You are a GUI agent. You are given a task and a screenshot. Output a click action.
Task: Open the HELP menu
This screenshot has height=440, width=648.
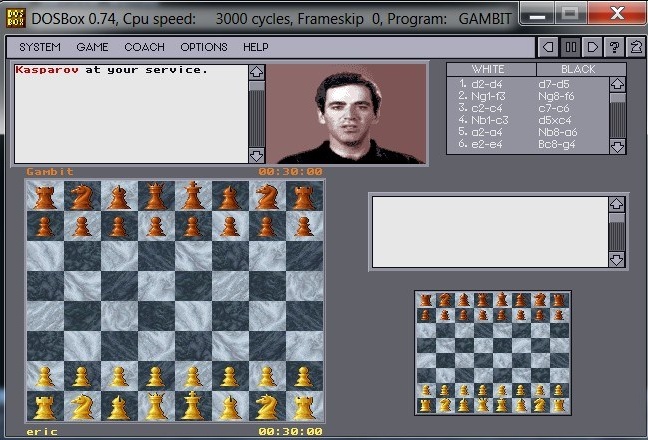point(256,47)
